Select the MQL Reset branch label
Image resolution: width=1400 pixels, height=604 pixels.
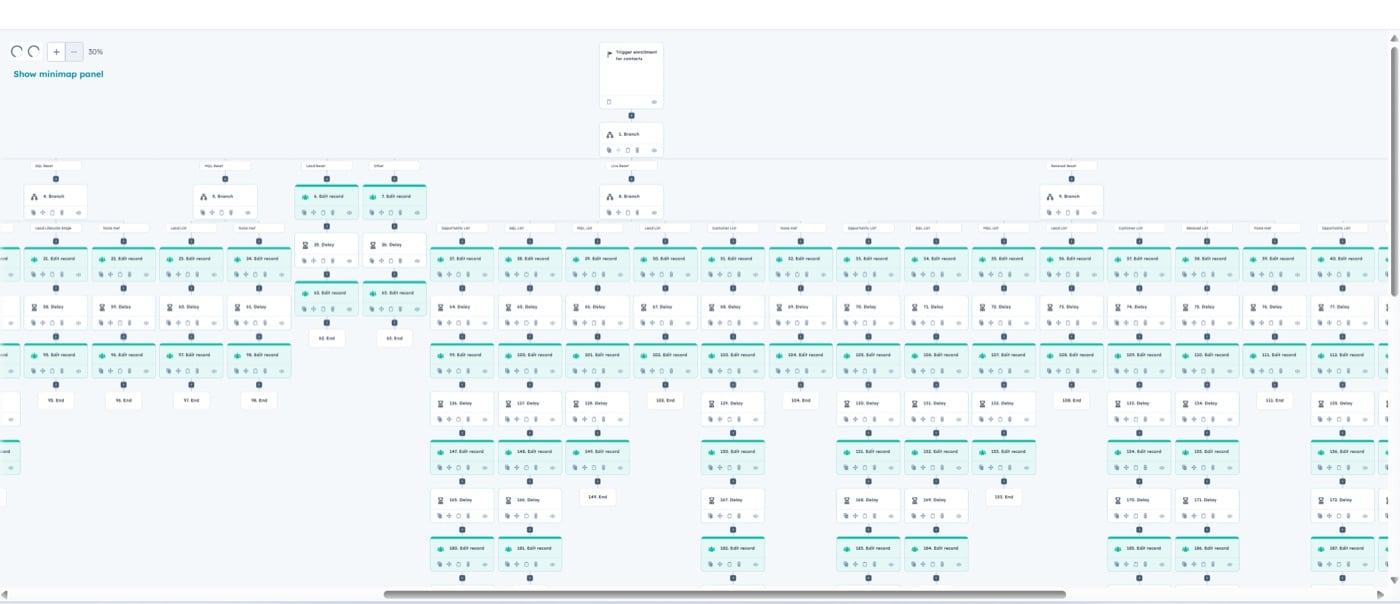[225, 166]
